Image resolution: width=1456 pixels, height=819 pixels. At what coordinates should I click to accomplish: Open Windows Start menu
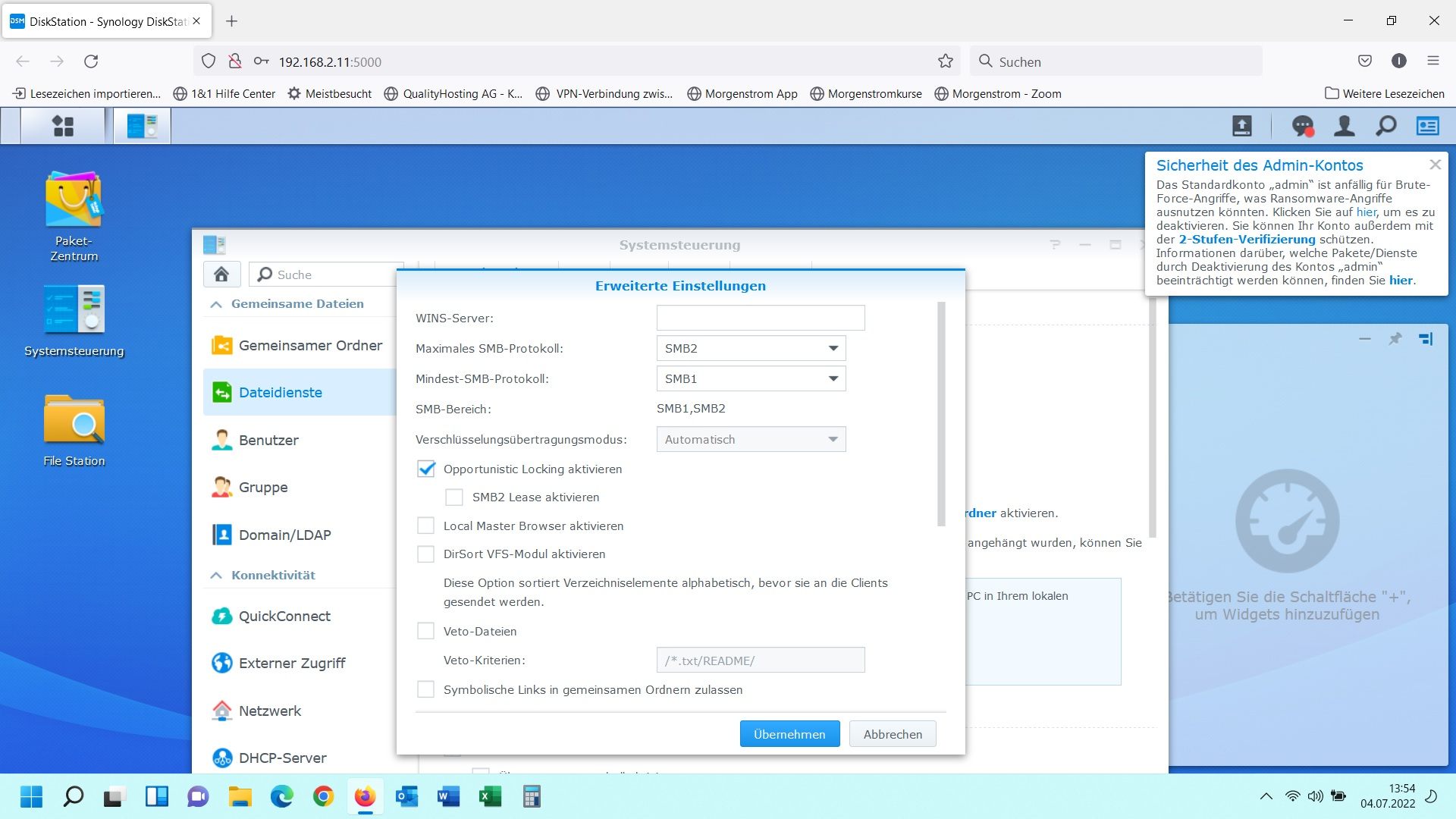(x=31, y=796)
